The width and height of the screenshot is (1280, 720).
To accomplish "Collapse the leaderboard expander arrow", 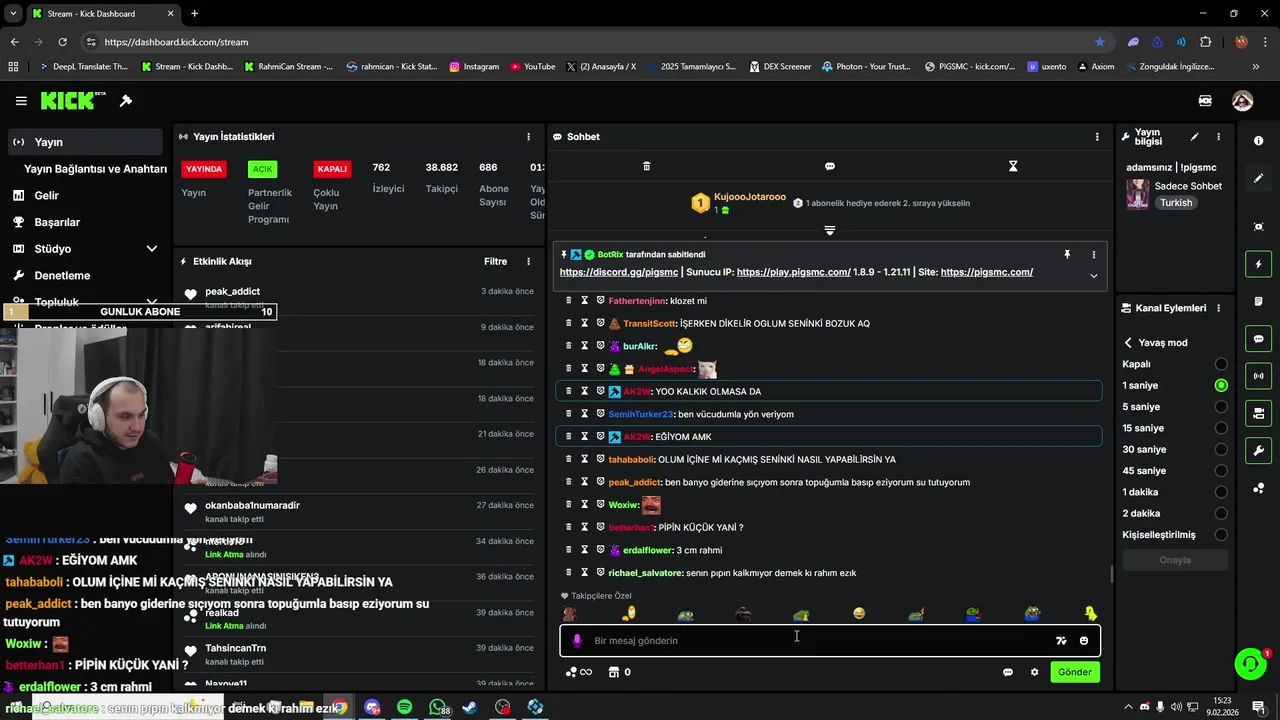I will coord(829,231).
